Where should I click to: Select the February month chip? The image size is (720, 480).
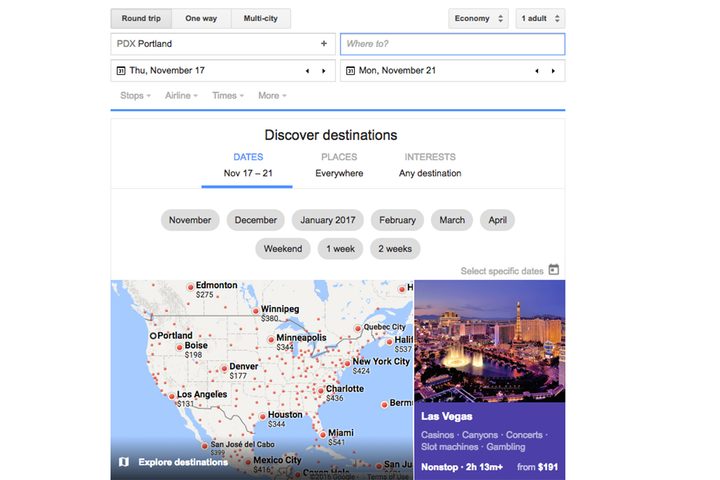click(398, 220)
